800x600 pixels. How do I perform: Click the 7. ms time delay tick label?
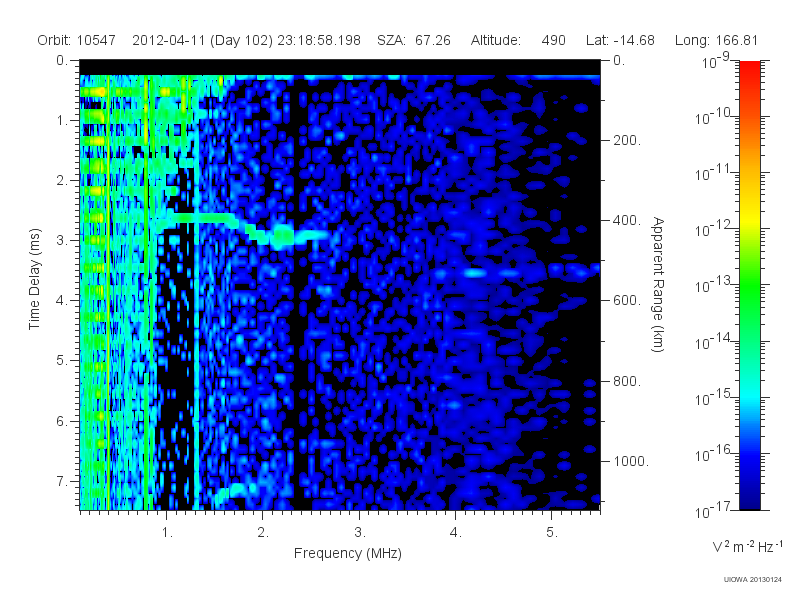pos(61,481)
